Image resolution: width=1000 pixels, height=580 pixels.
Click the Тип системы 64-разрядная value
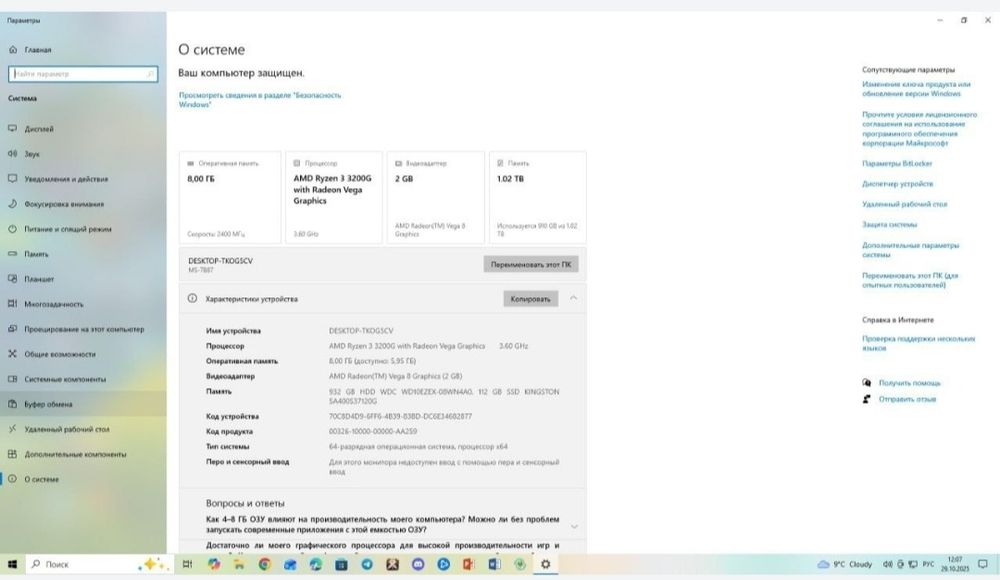point(418,447)
